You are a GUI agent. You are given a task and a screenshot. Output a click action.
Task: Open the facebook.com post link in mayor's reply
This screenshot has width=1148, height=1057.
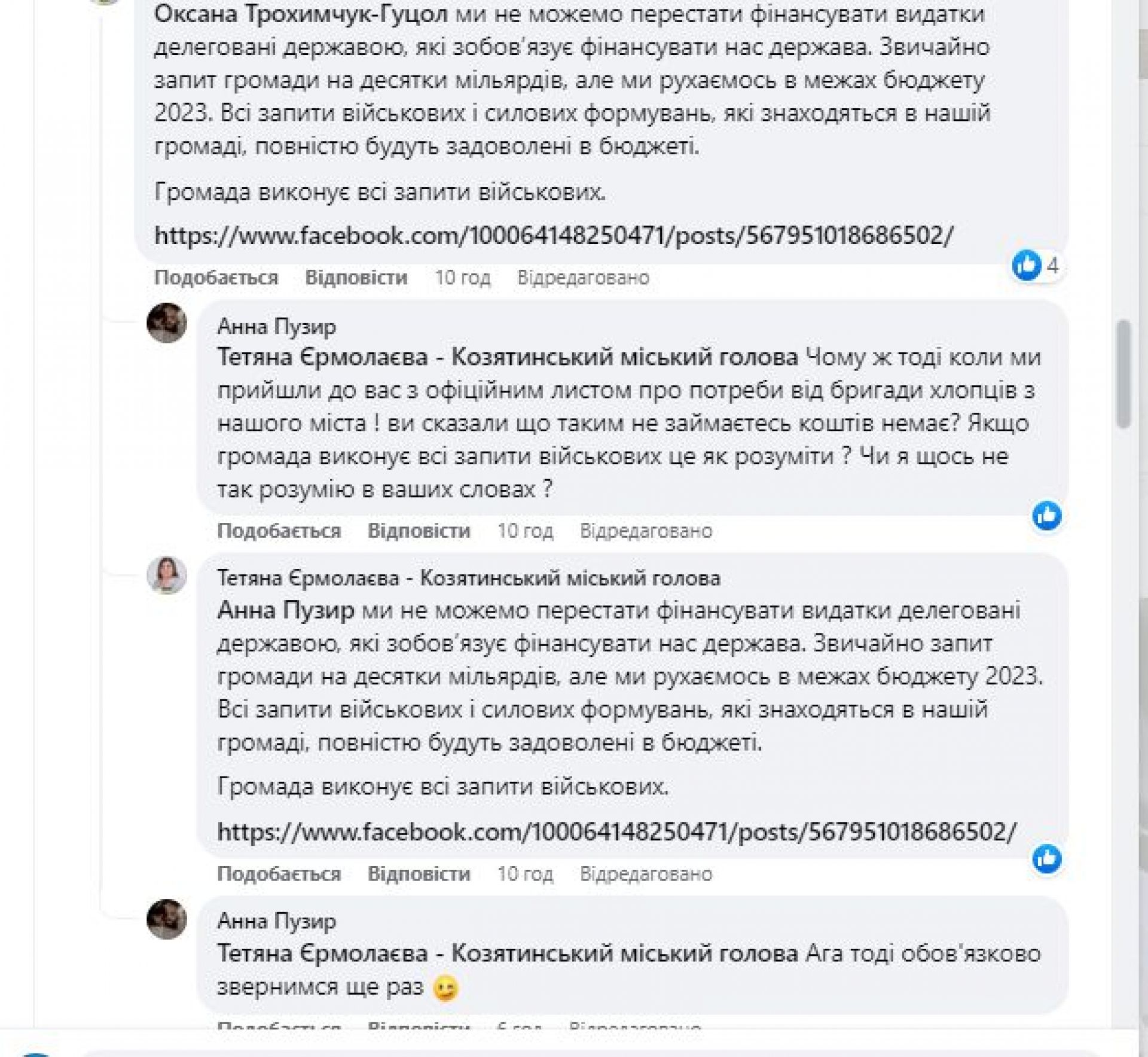click(x=616, y=831)
